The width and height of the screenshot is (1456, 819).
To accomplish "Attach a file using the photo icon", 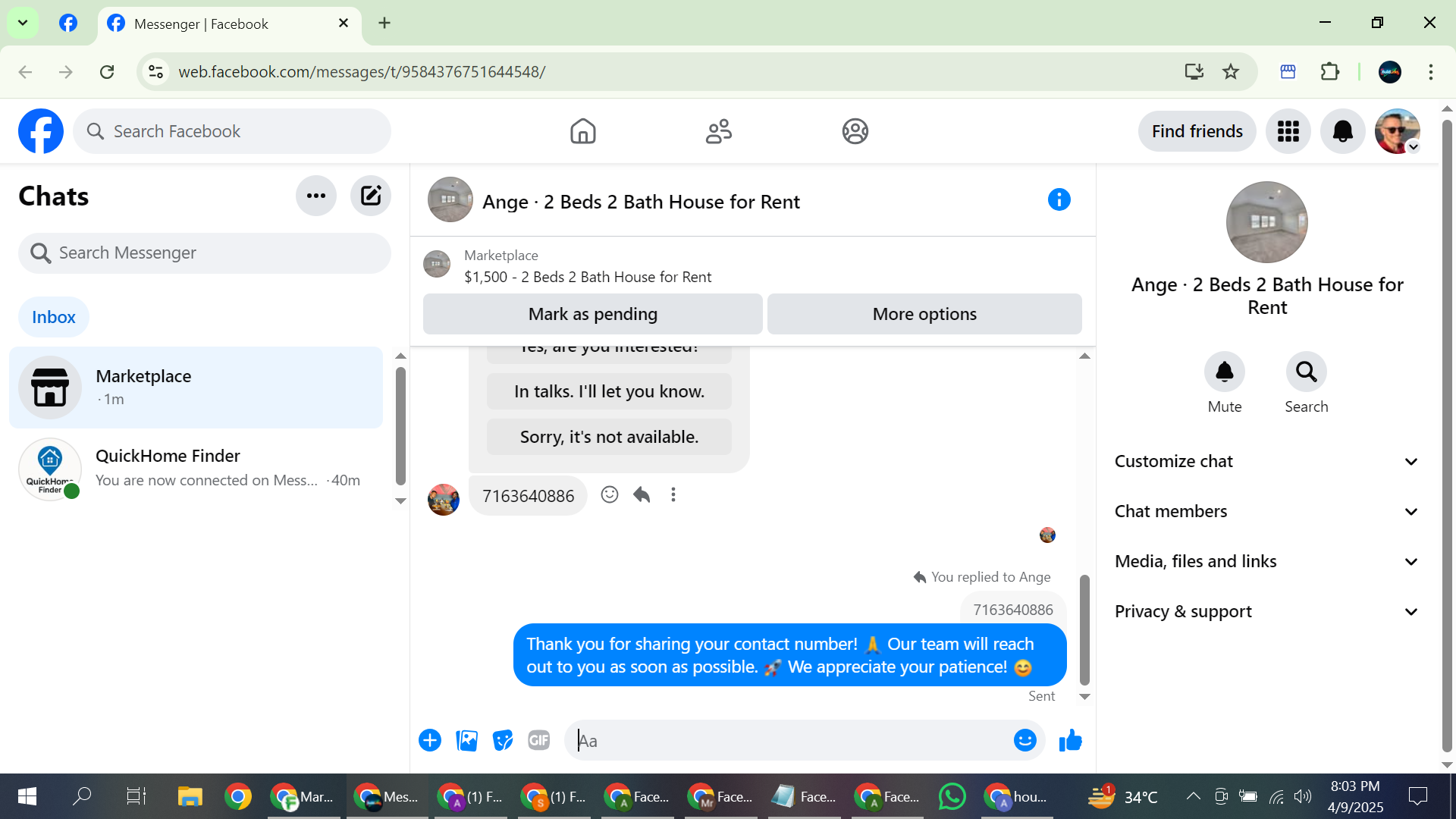I will pyautogui.click(x=466, y=740).
